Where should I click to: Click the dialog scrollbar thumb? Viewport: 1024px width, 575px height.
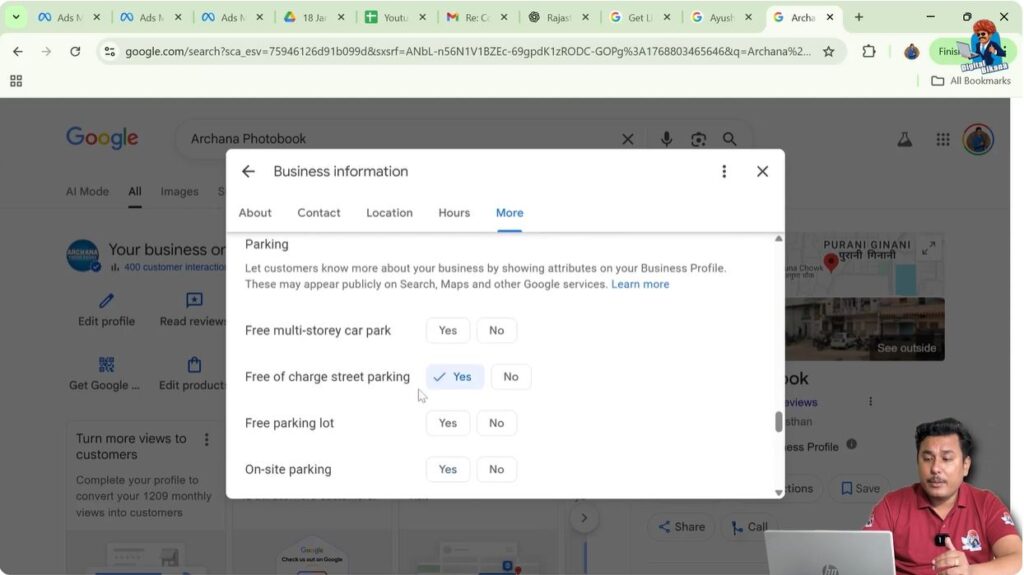(778, 421)
